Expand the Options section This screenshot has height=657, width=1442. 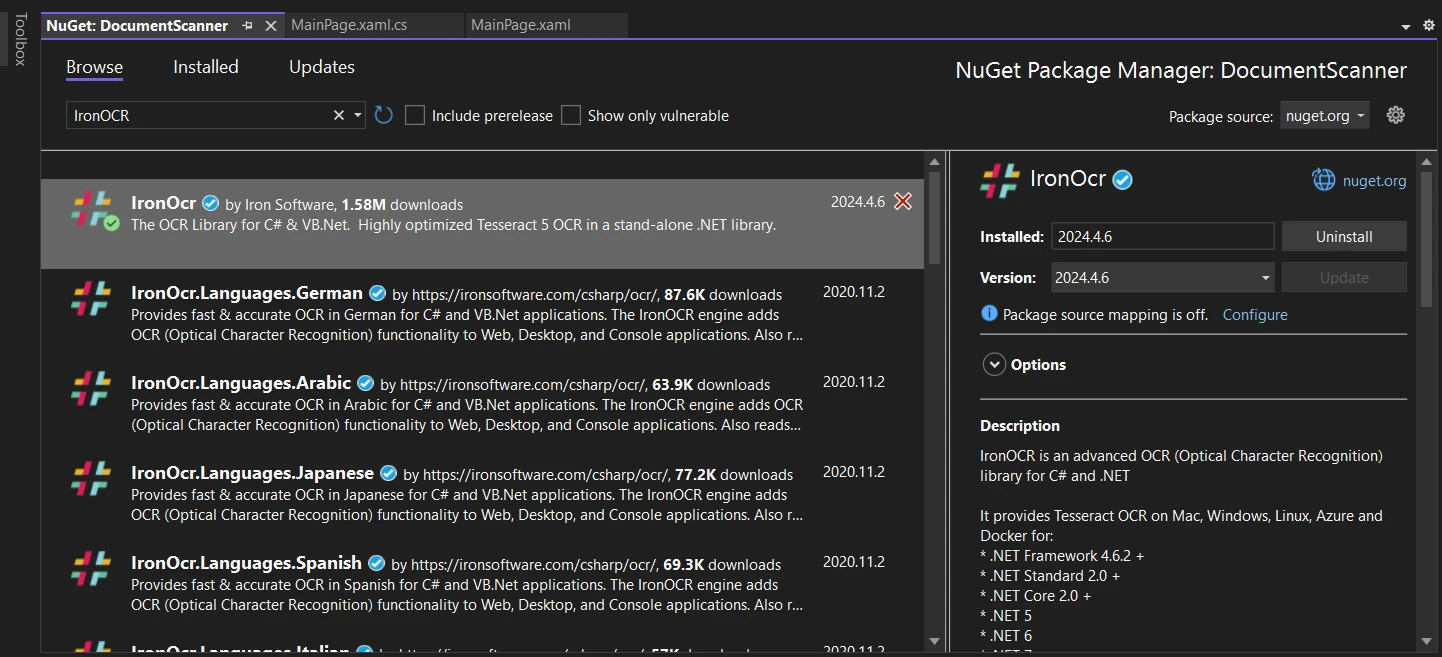[994, 365]
